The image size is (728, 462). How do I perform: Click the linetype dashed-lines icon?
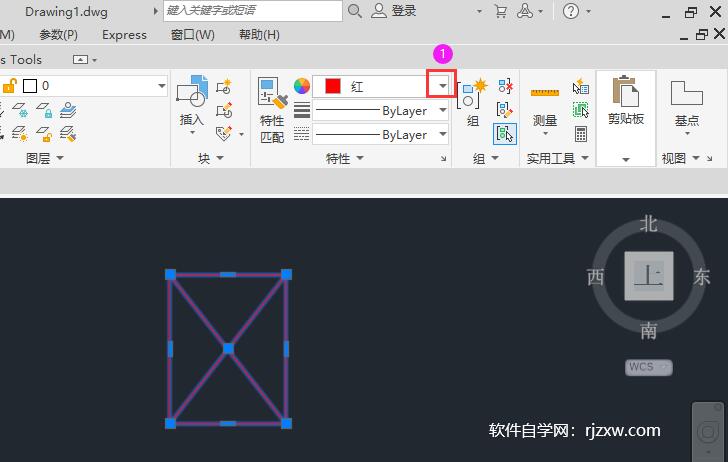coord(302,134)
